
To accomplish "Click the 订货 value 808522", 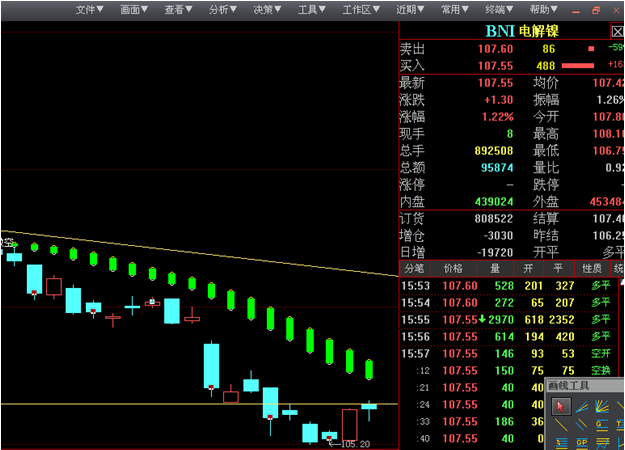I will point(493,218).
